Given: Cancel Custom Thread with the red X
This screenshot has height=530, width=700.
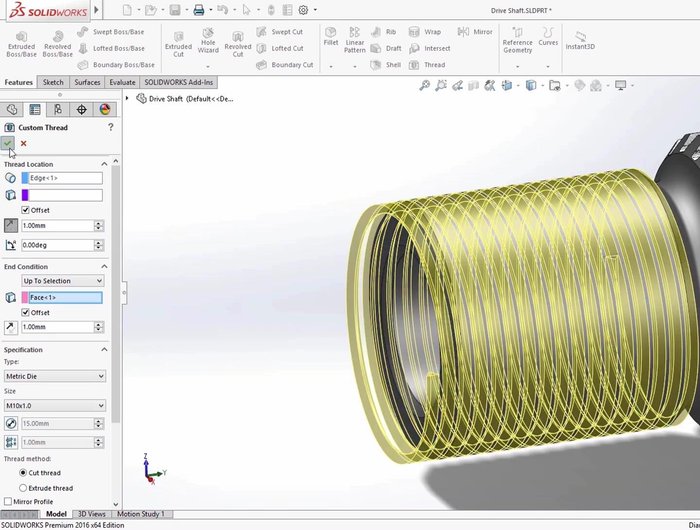Looking at the screenshot, I should (x=23, y=143).
